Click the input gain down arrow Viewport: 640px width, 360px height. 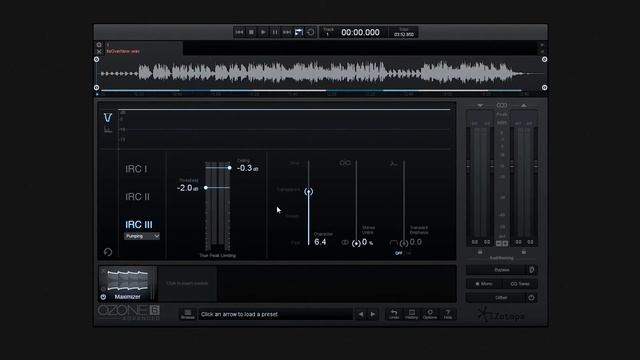480,105
